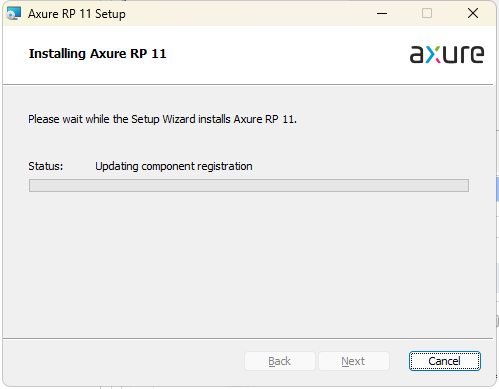The height and width of the screenshot is (389, 499).
Task: Click the Axure logo
Action: coord(447,54)
